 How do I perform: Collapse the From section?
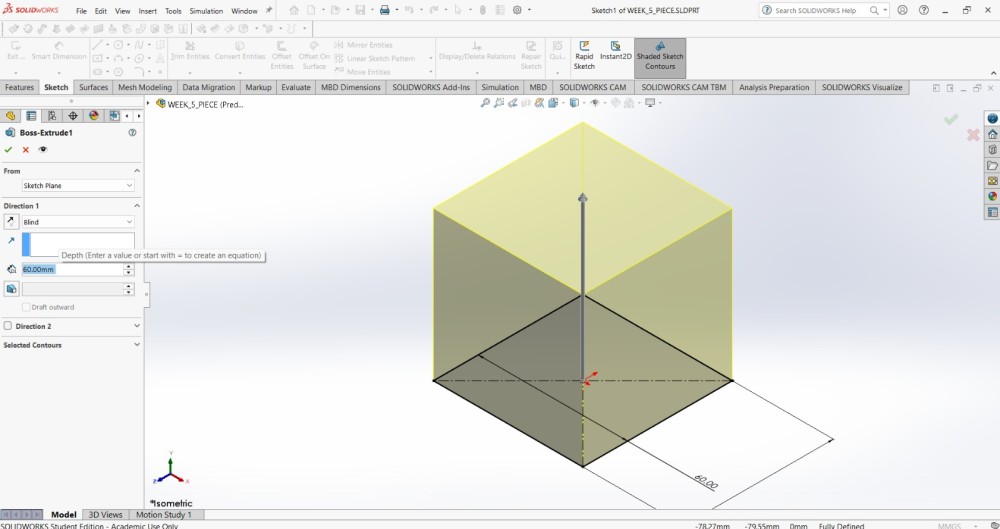pyautogui.click(x=137, y=171)
